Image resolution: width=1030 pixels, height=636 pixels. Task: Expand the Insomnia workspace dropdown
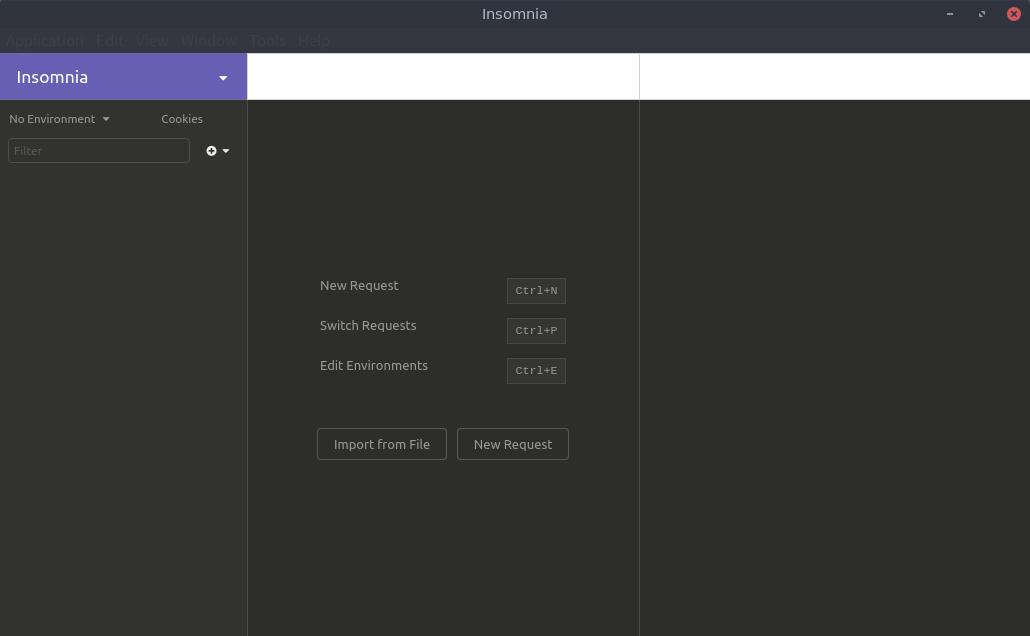click(222, 78)
